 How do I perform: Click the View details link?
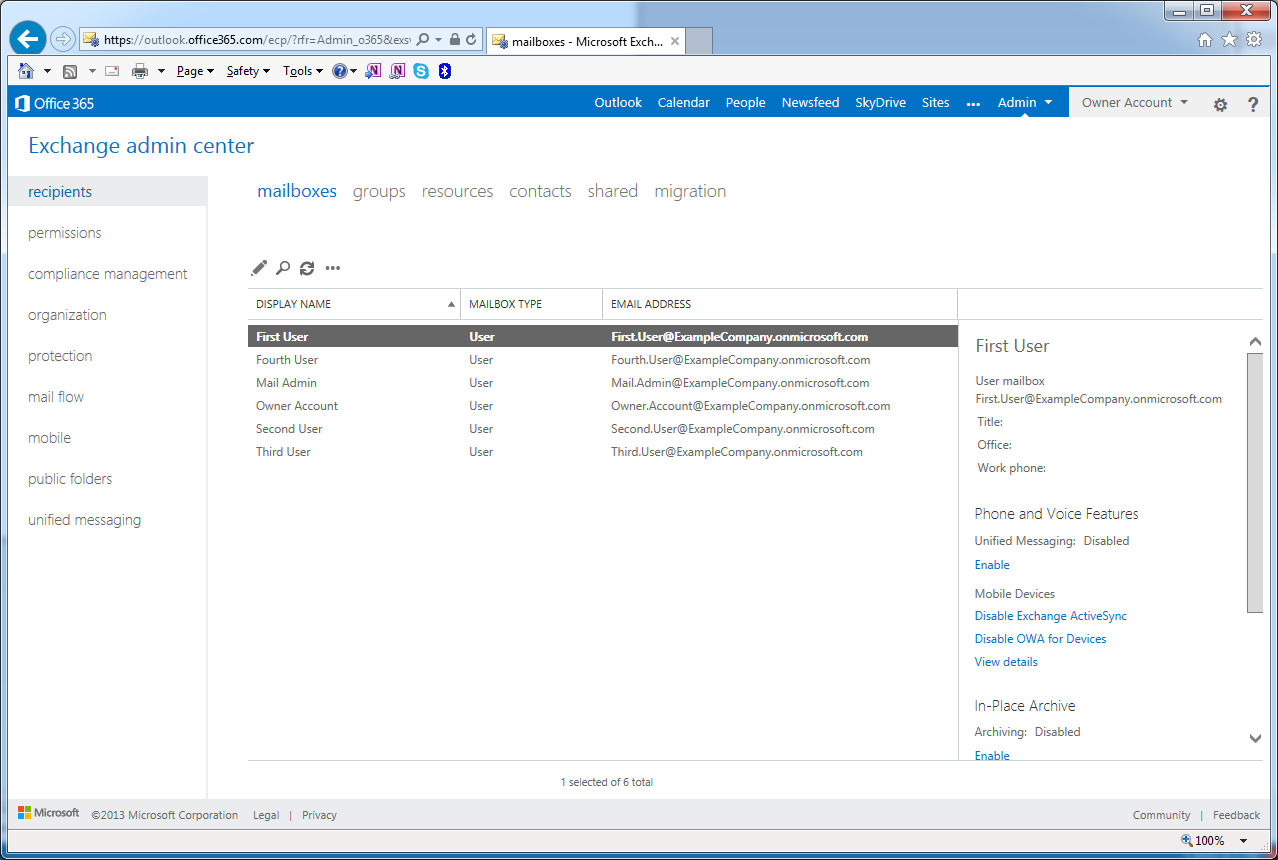pos(1005,662)
